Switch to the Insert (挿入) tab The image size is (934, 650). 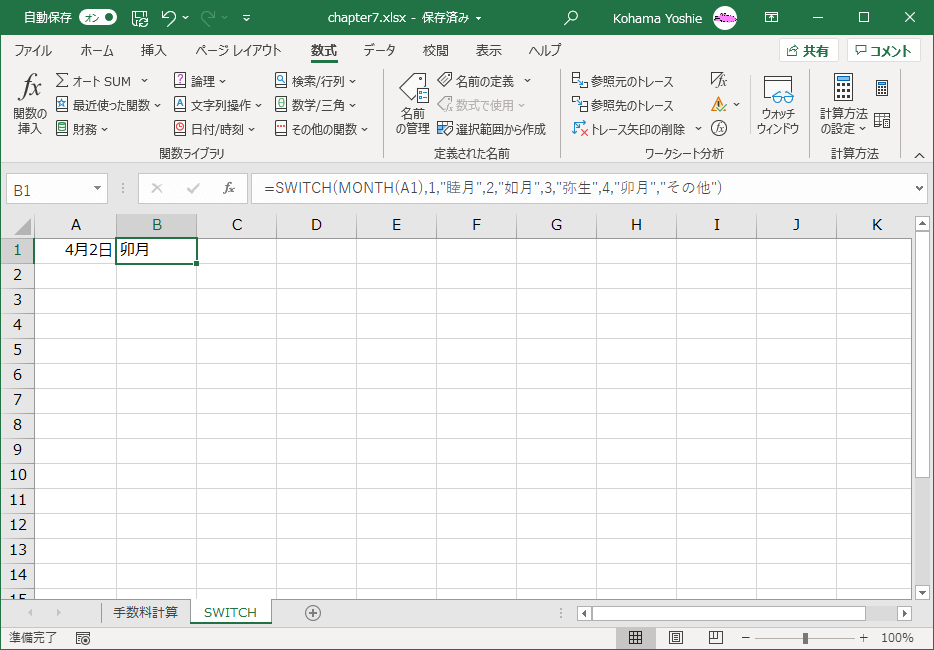(153, 51)
